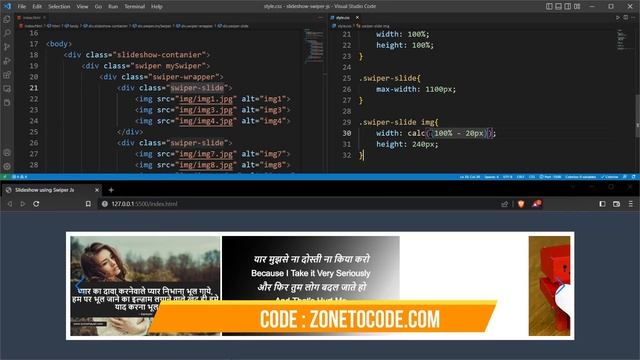Open a new browser tab

pyautogui.click(x=111, y=190)
